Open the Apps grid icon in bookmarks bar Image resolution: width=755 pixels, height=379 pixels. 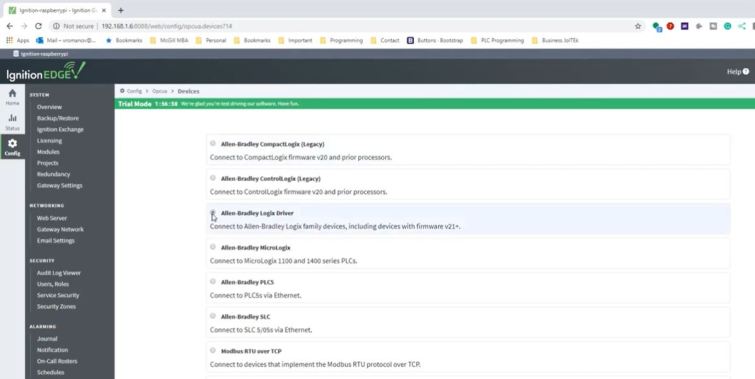(x=9, y=40)
